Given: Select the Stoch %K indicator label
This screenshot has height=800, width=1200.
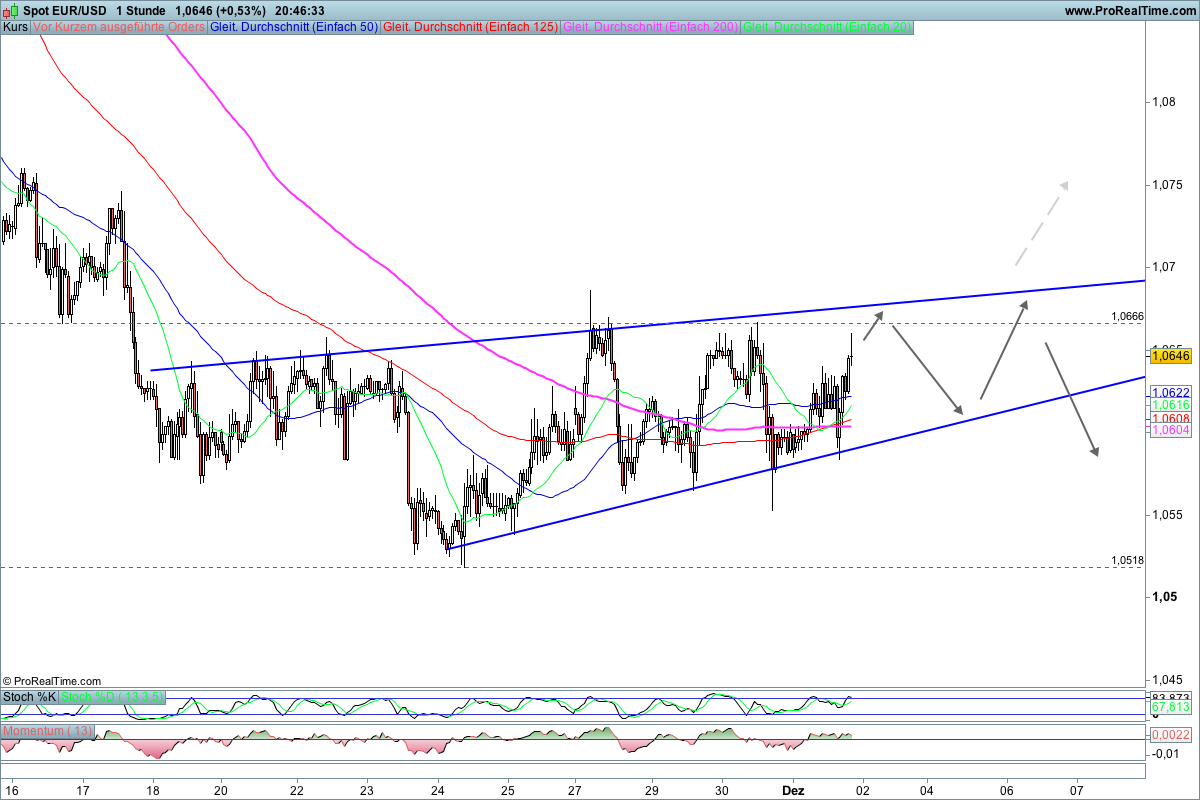Looking at the screenshot, I should tap(30, 696).
